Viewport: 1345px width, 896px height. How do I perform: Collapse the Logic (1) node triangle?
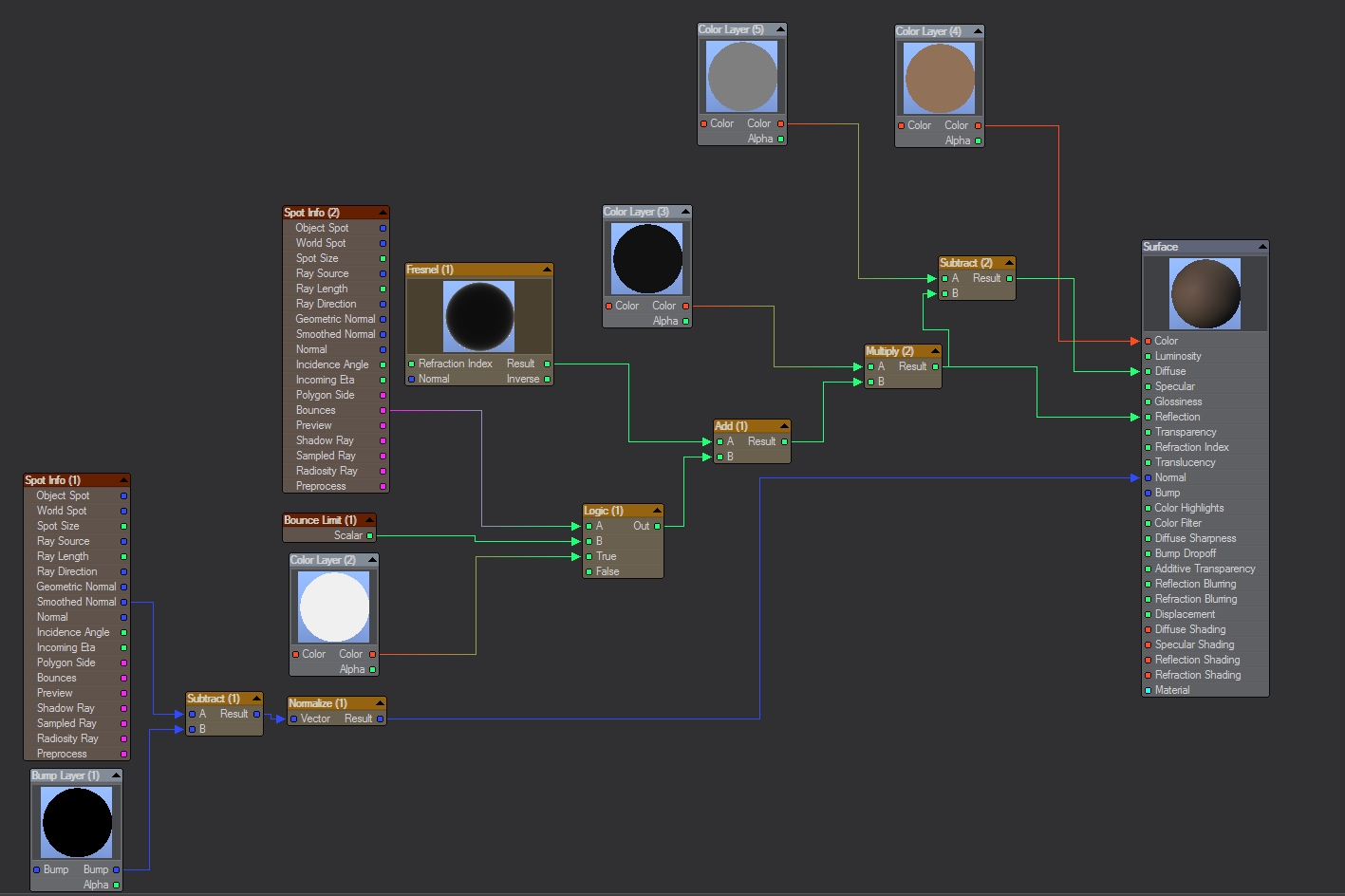click(x=656, y=511)
